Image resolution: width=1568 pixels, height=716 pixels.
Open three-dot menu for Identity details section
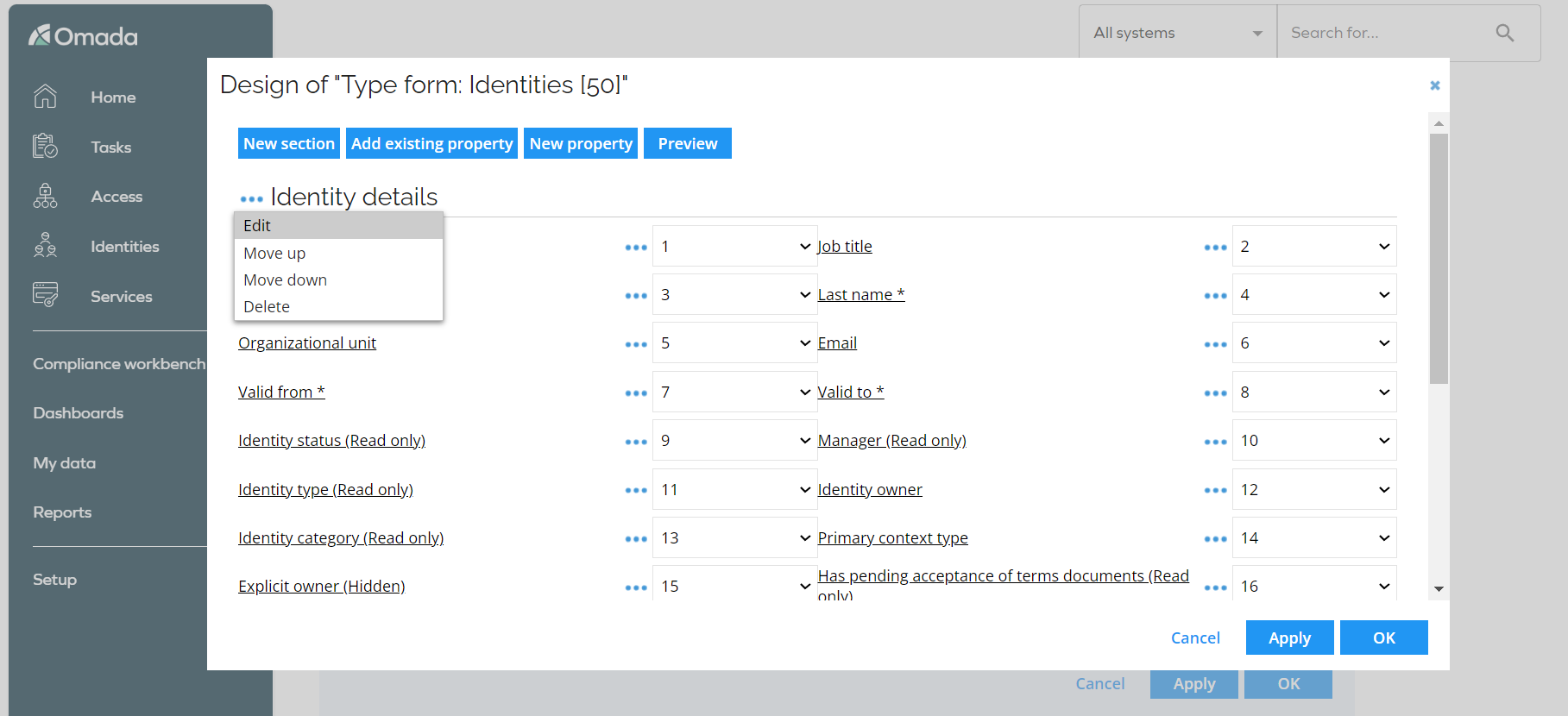pos(251,199)
